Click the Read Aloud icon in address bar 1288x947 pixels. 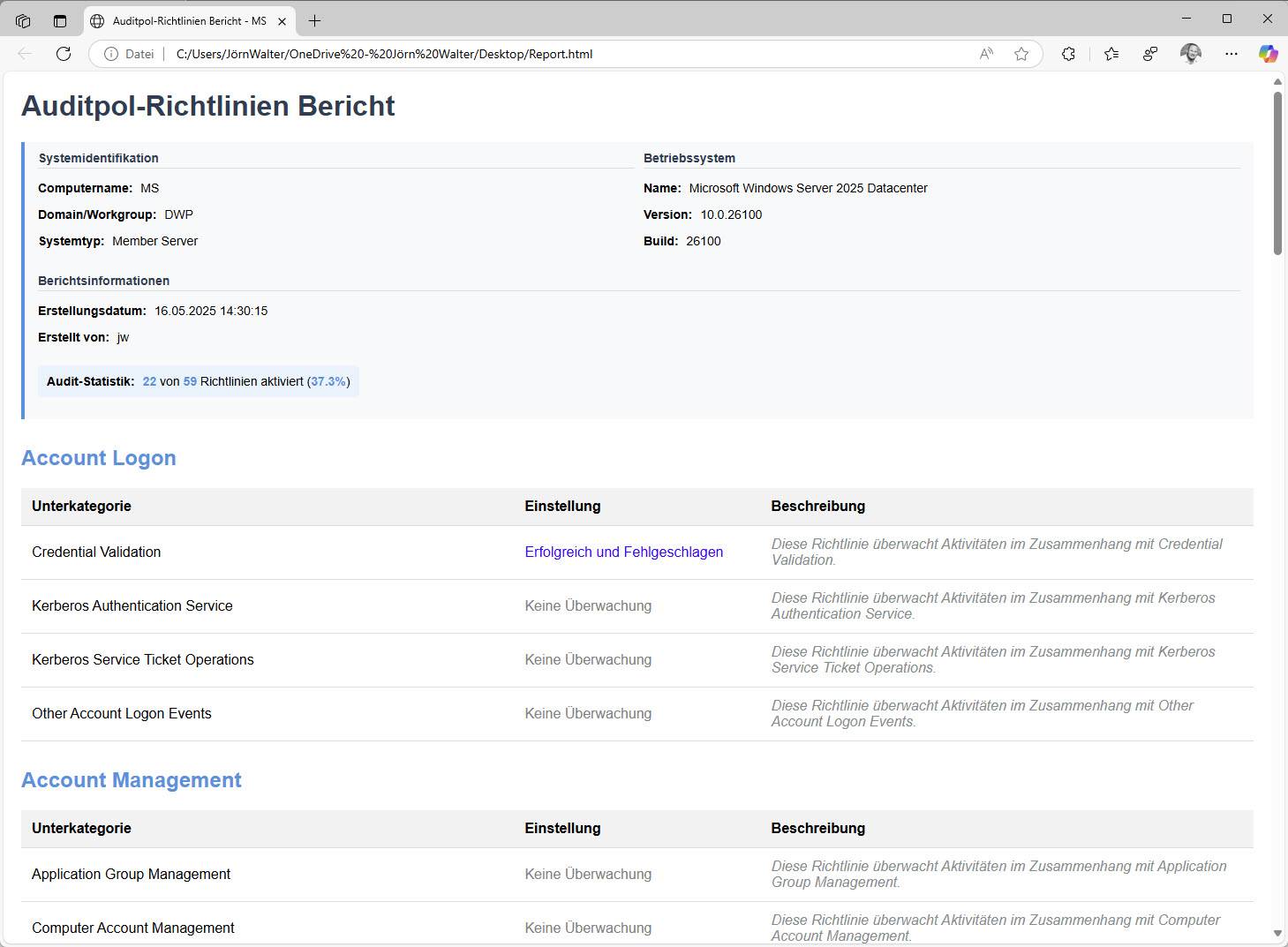point(986,54)
